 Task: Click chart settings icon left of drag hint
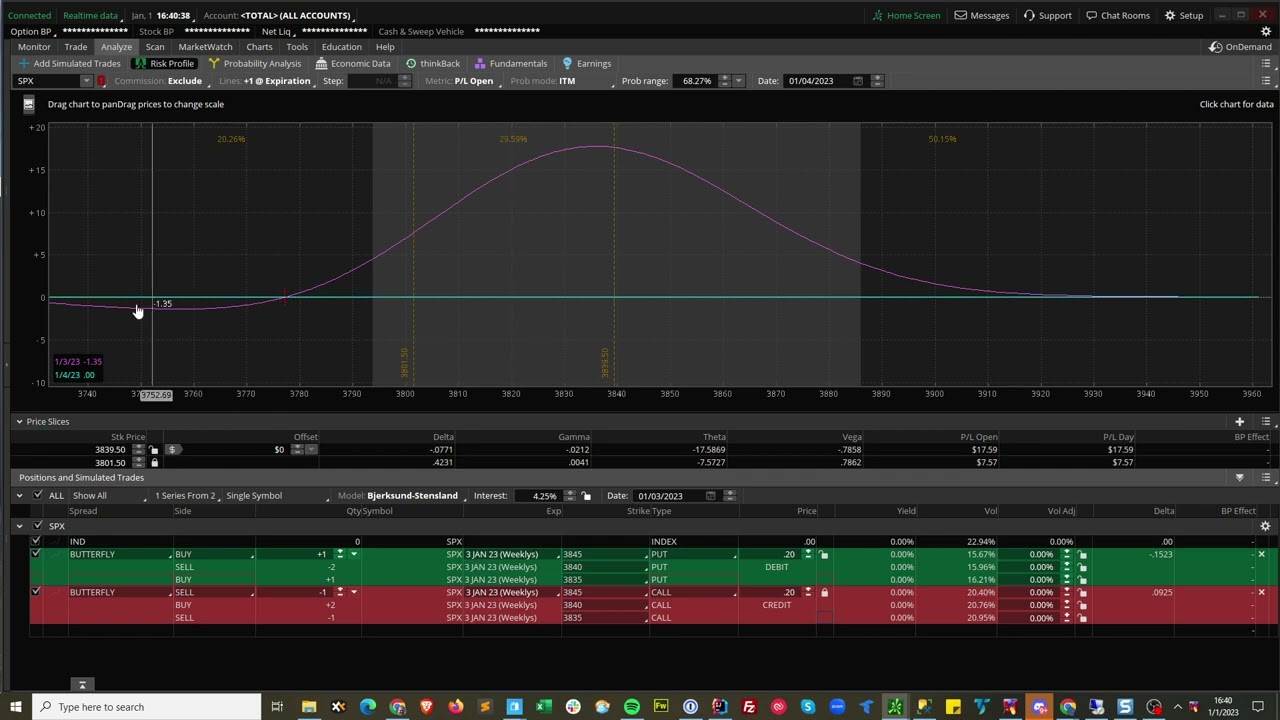(28, 104)
